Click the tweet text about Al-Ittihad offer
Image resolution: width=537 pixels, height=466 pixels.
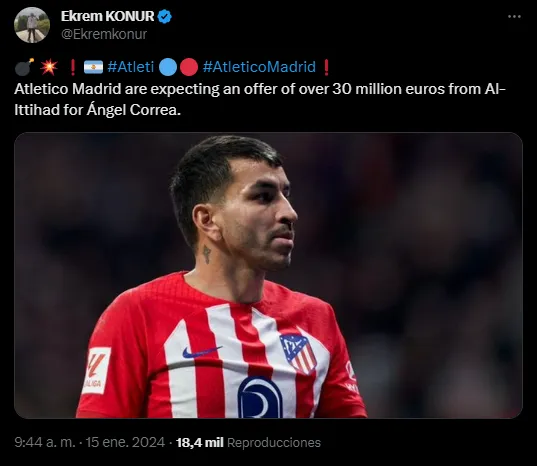pos(260,100)
